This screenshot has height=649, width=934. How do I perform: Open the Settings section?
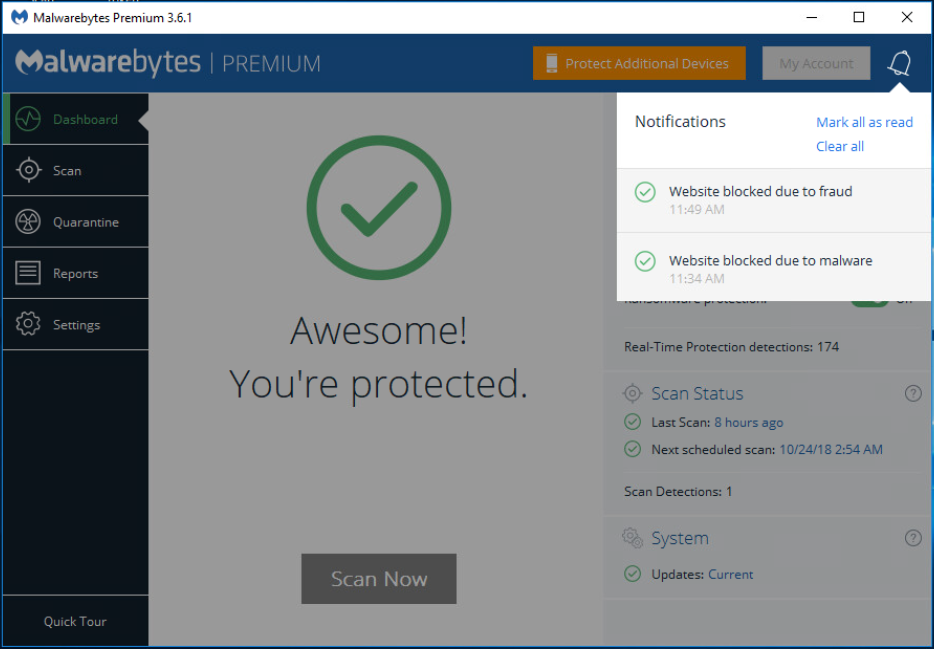[x=76, y=324]
